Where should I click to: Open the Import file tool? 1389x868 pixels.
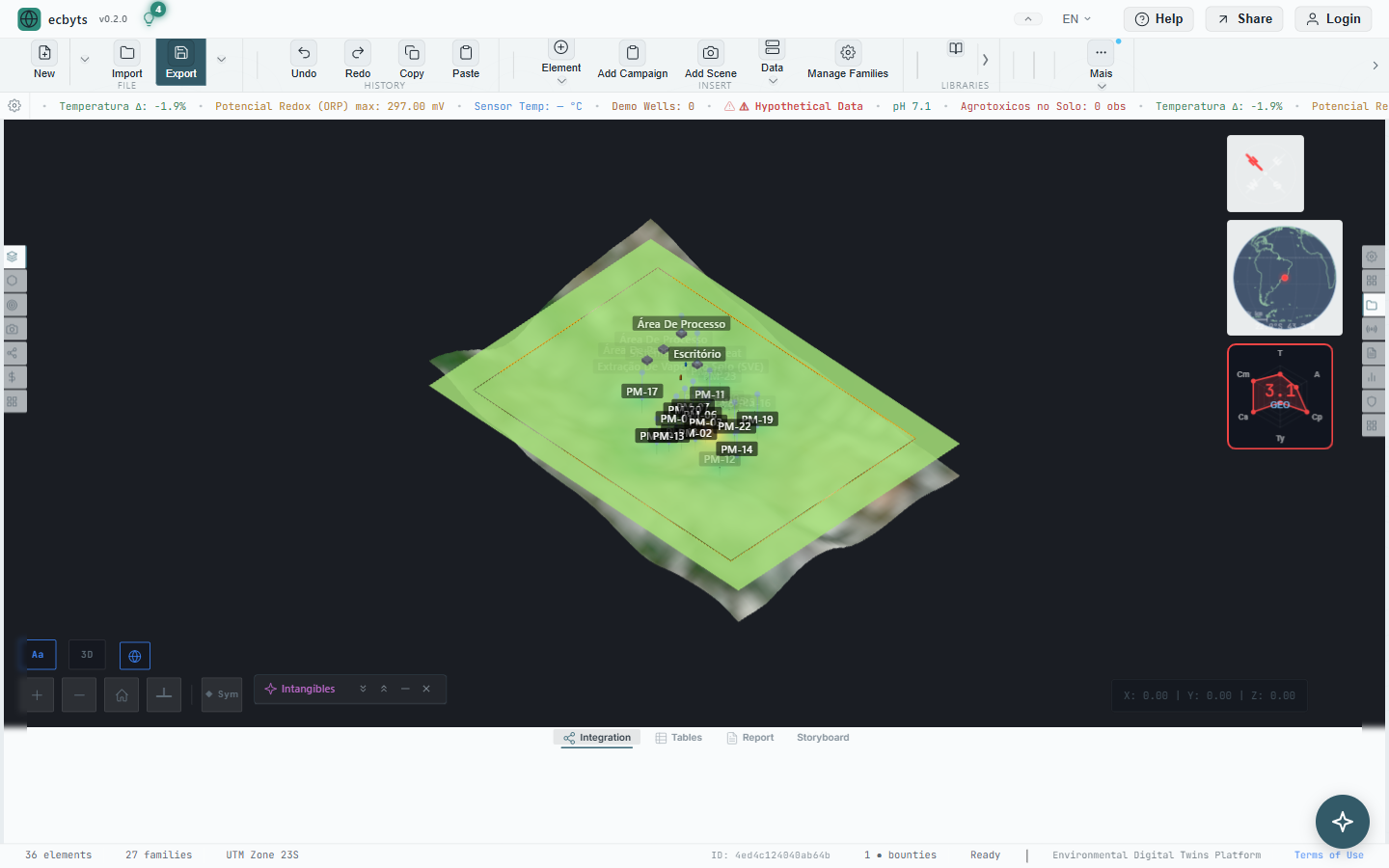click(126, 60)
